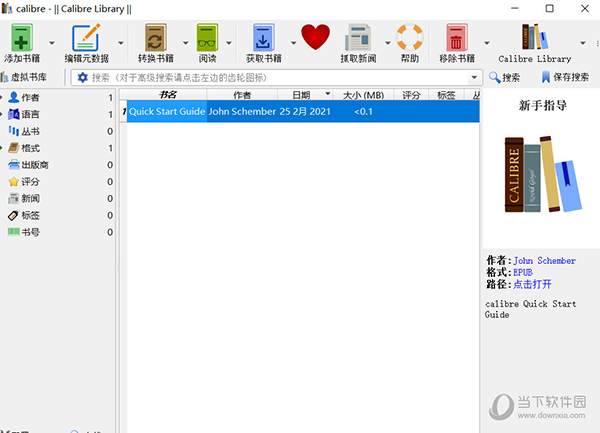Click Save search (保存搜索) bookmark button

(565, 78)
